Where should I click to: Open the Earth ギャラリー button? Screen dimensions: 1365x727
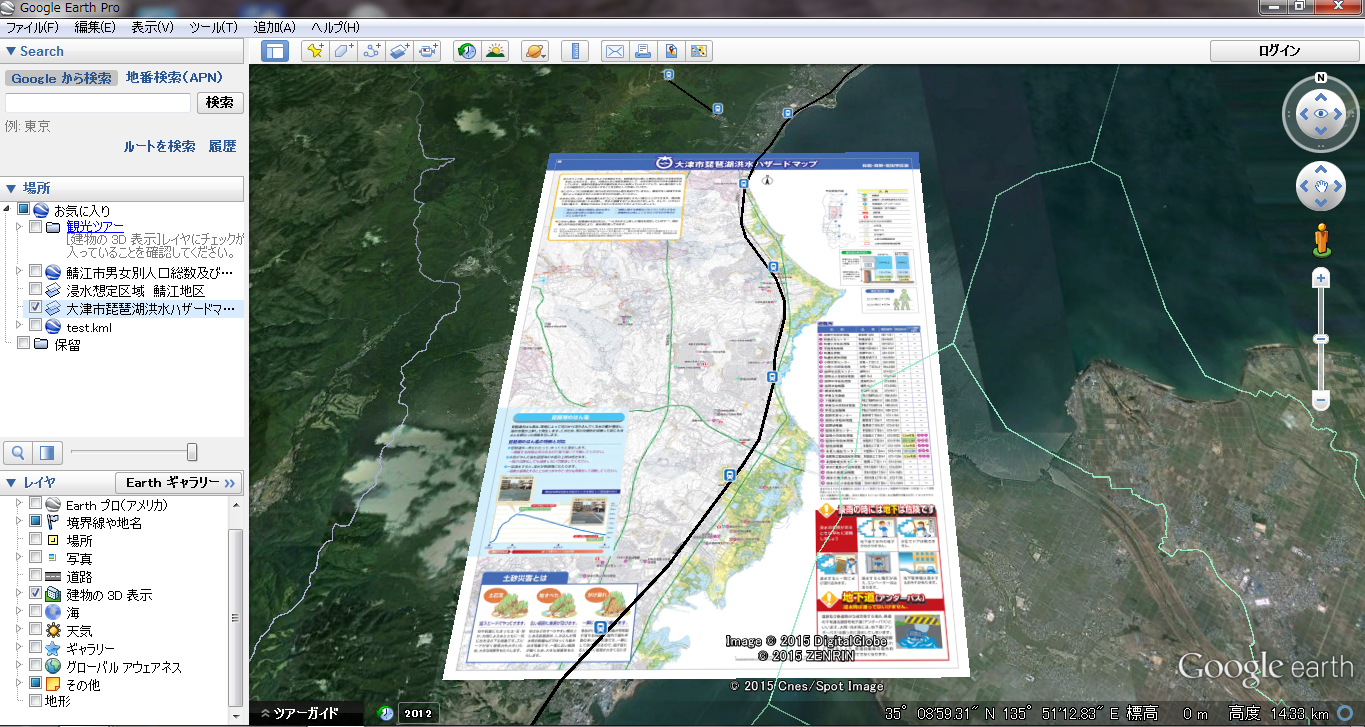[179, 483]
